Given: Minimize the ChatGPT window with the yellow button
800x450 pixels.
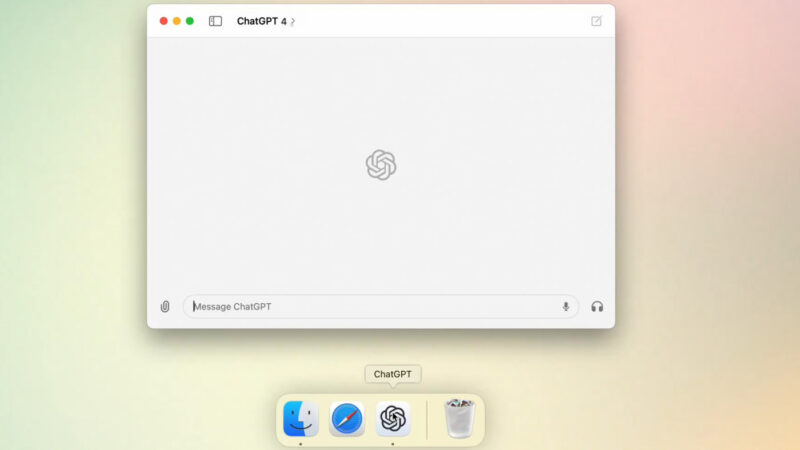Looking at the screenshot, I should (177, 21).
